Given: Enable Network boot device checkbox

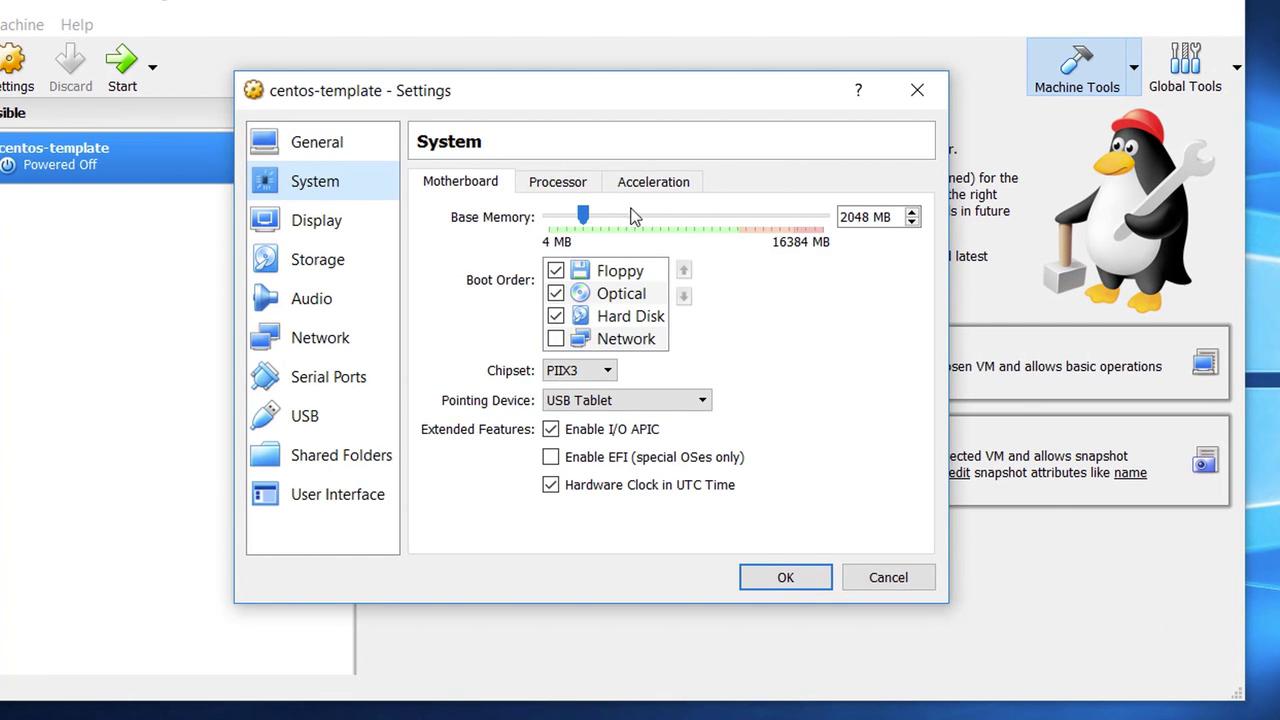Looking at the screenshot, I should (x=556, y=338).
